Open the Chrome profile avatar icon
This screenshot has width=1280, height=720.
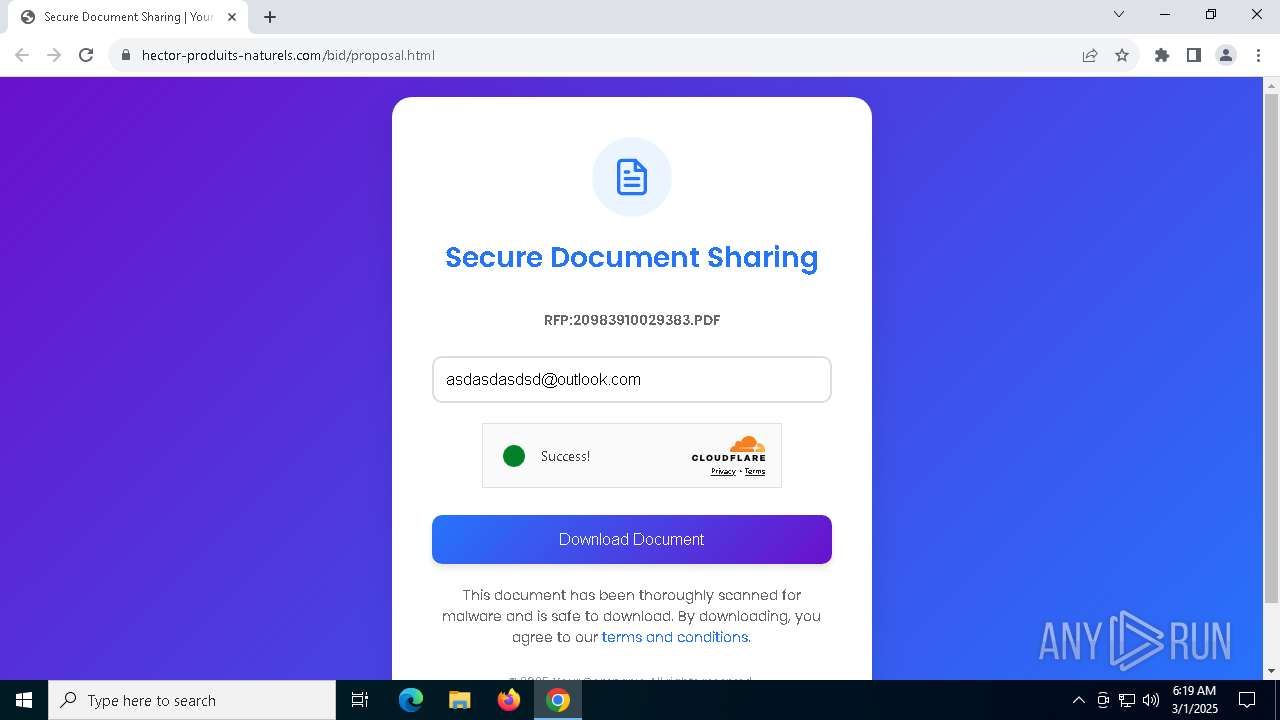[1226, 55]
